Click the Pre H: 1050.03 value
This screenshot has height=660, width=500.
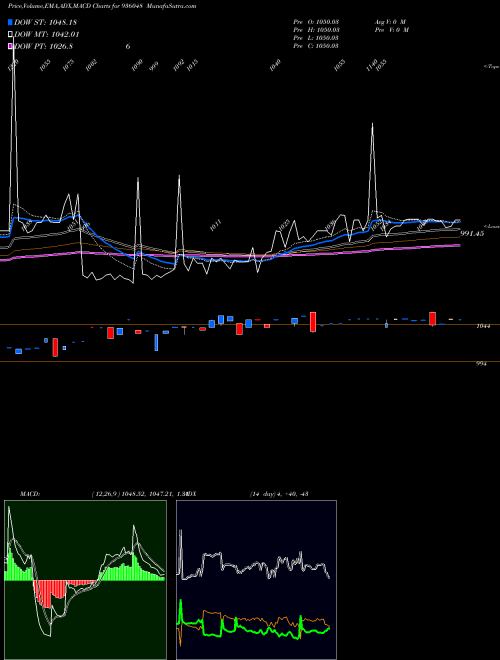[316, 30]
